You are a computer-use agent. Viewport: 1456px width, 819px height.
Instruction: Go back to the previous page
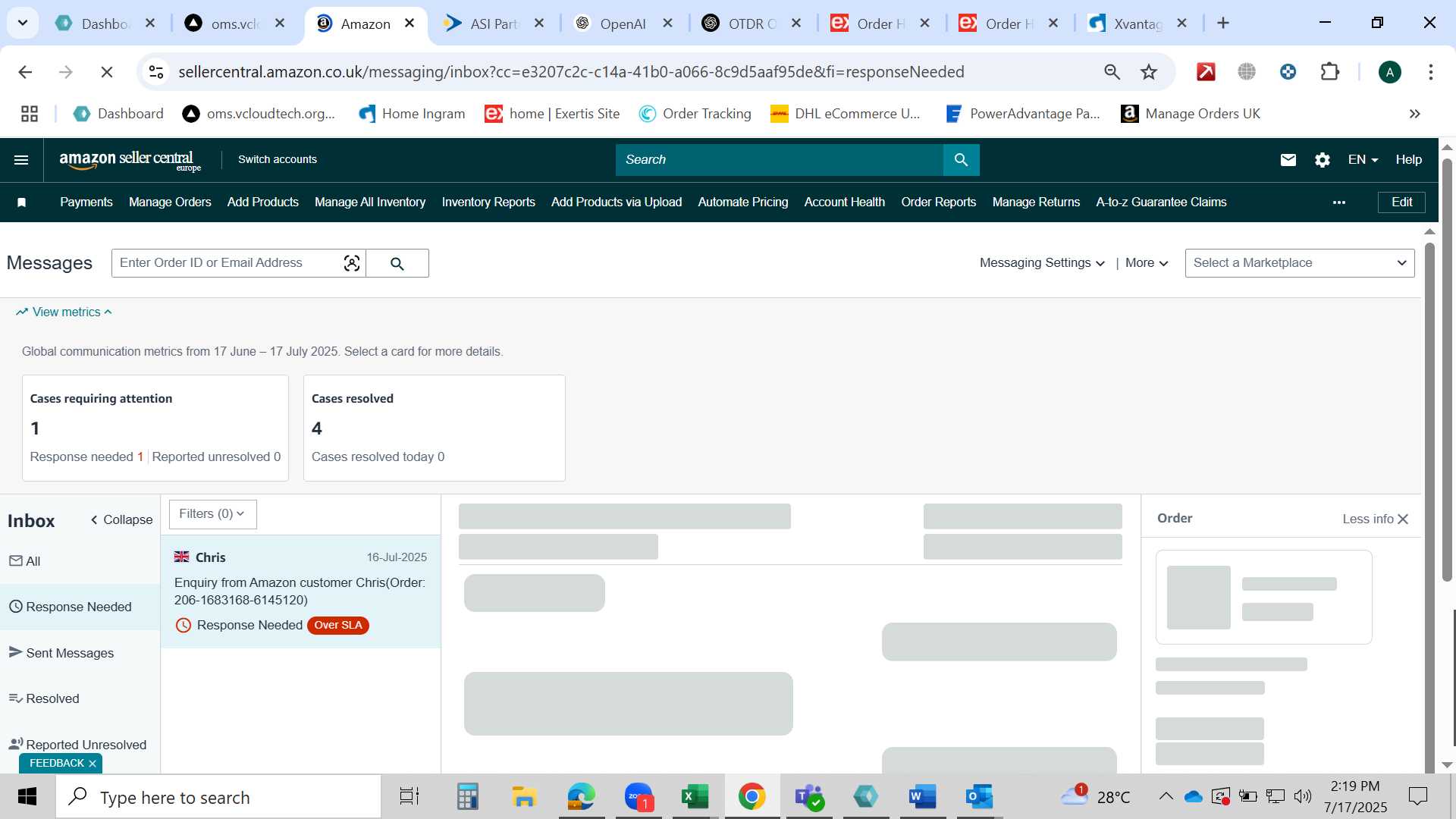coord(25,72)
